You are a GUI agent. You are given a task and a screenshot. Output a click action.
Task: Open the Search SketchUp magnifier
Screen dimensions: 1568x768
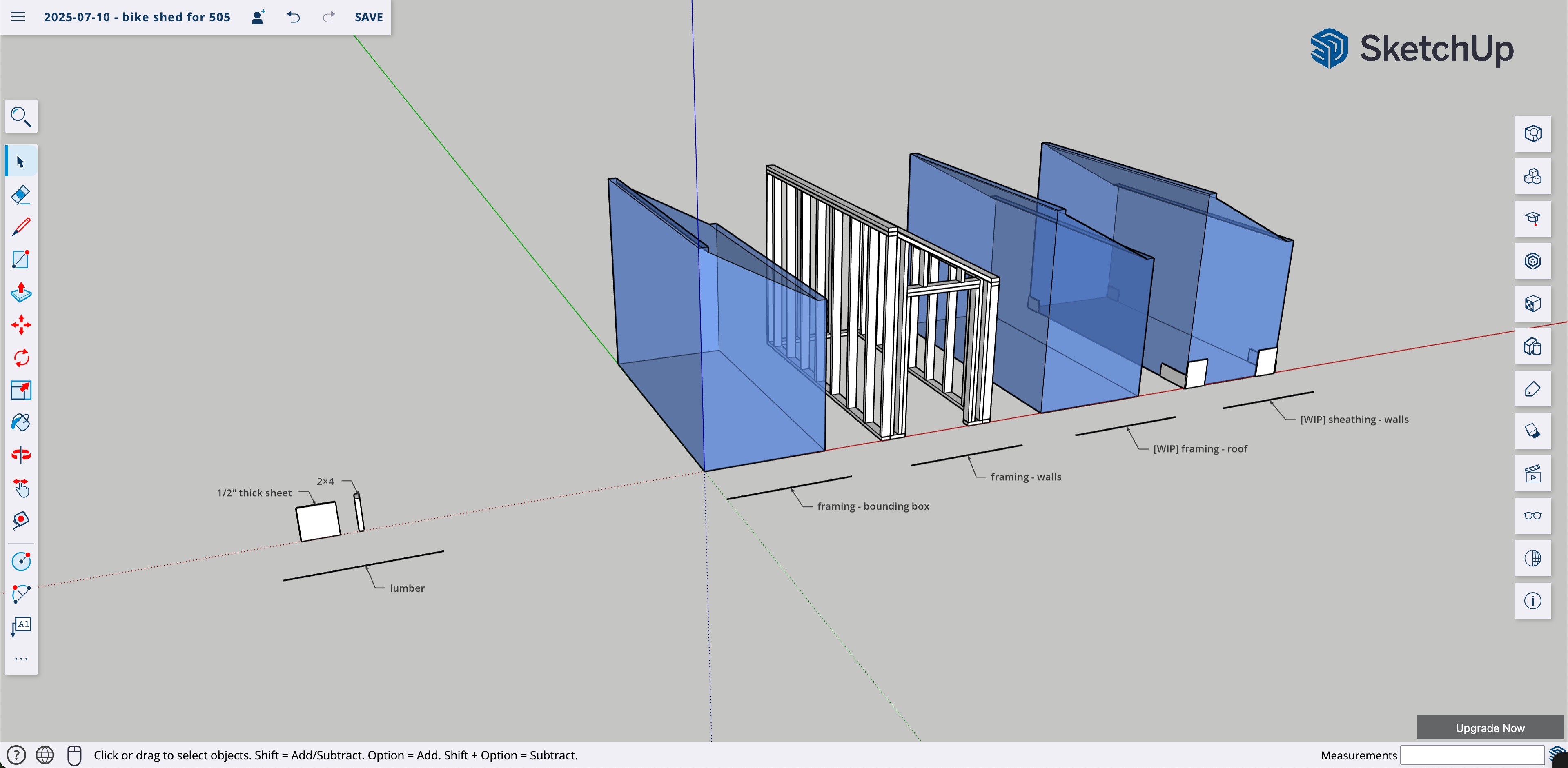tap(21, 116)
